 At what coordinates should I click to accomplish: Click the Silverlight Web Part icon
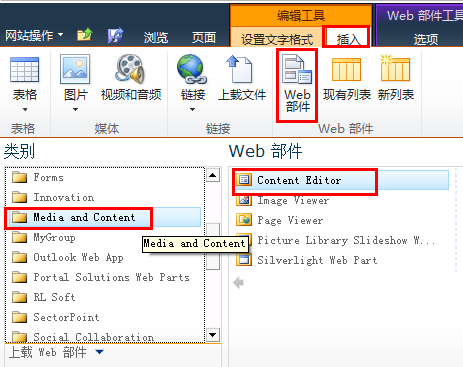(x=244, y=260)
